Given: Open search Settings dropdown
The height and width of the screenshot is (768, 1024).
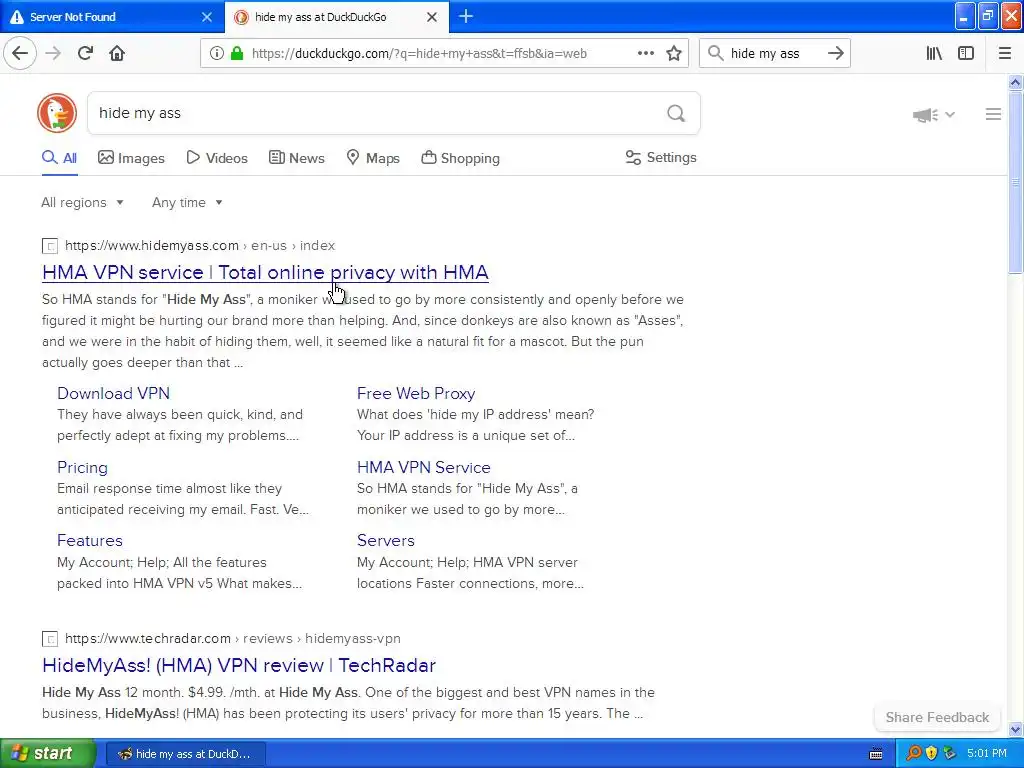Looking at the screenshot, I should (661, 157).
